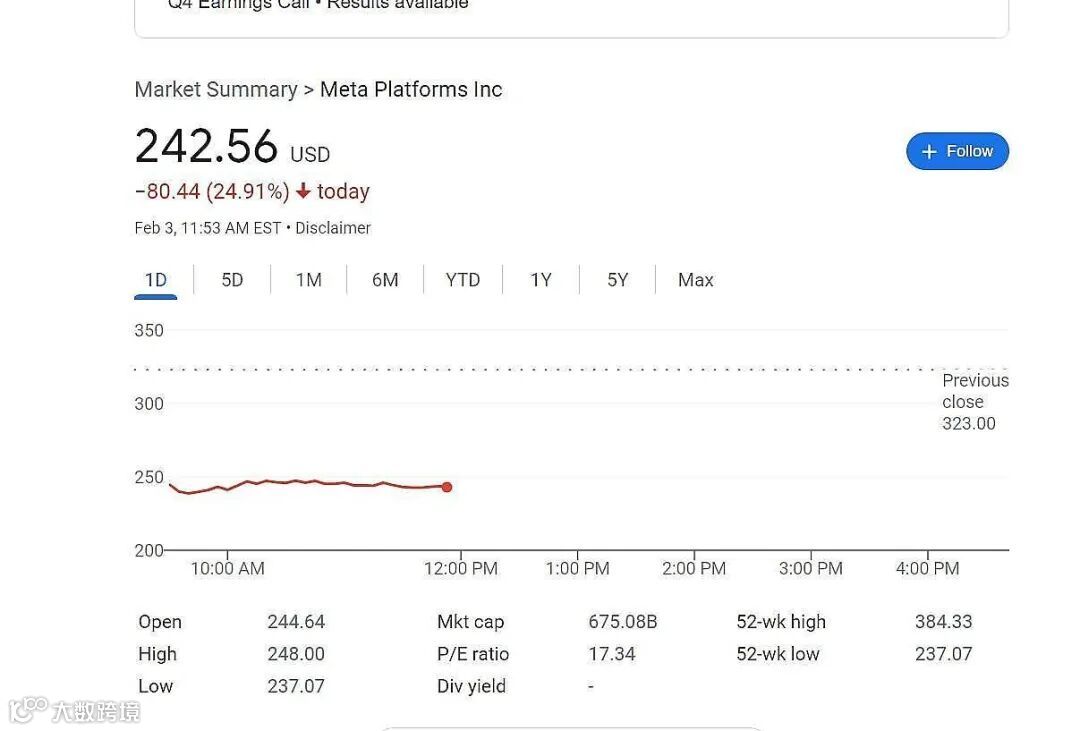View YTD stock performance
This screenshot has height=731, width=1080.
coord(462,280)
